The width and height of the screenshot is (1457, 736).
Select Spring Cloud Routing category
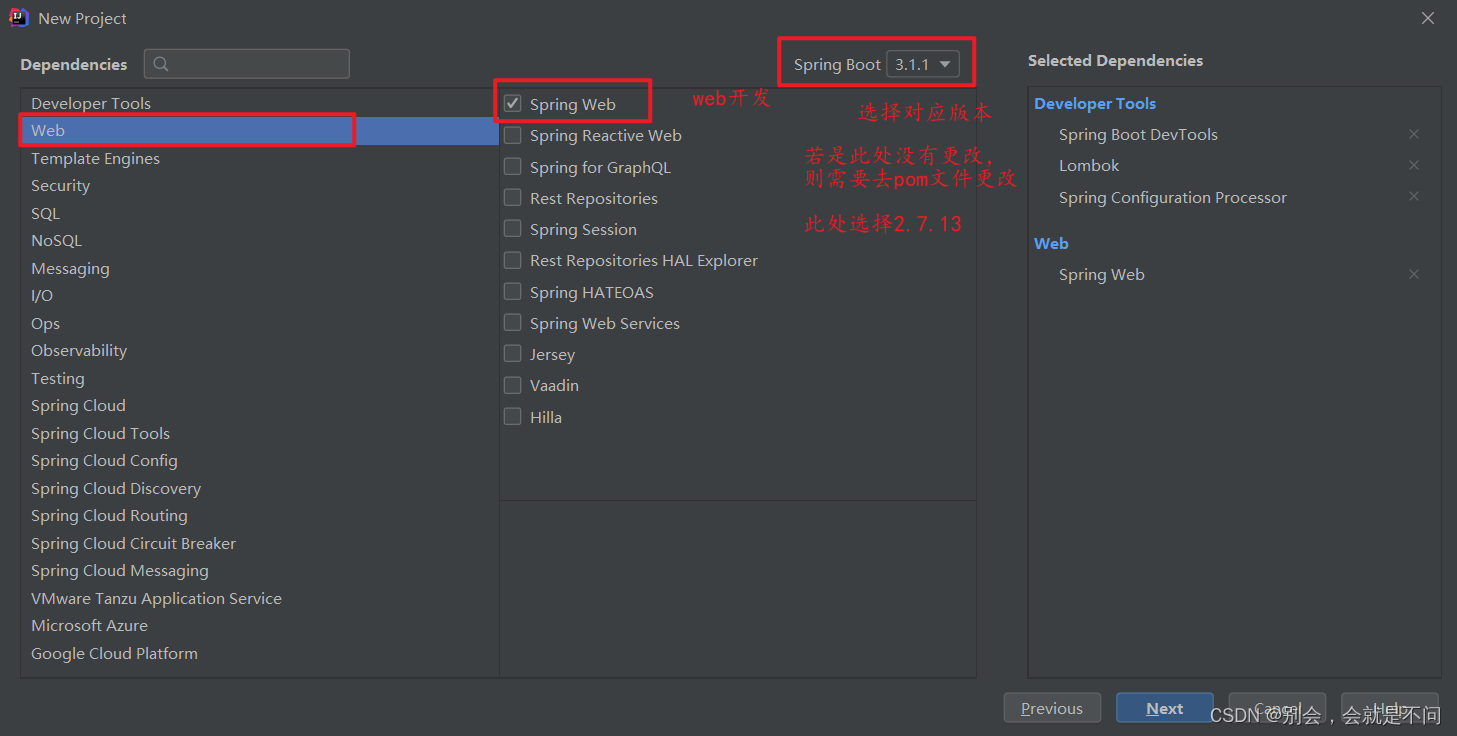pos(259,516)
